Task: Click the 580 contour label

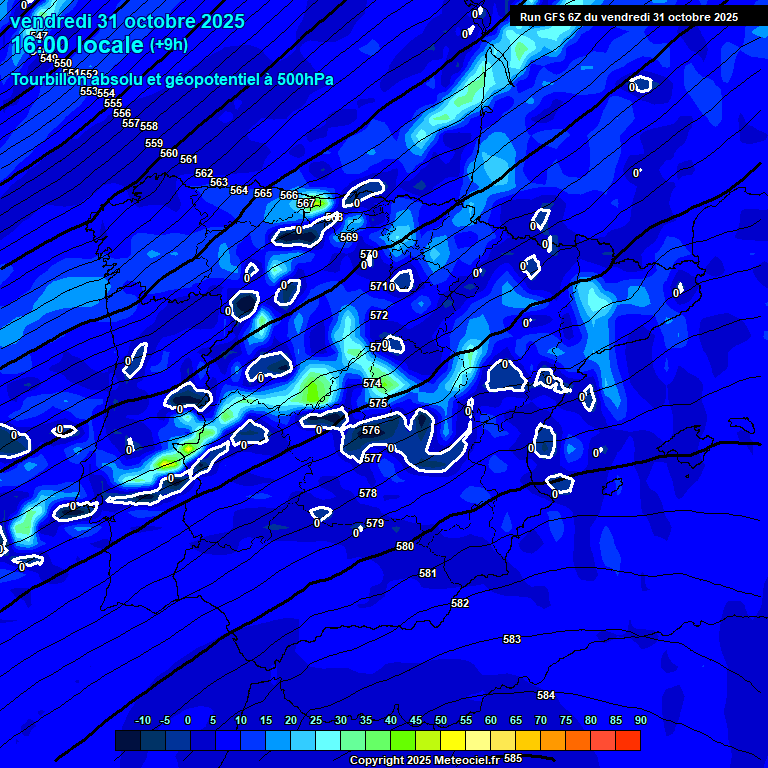Action: pyautogui.click(x=405, y=546)
